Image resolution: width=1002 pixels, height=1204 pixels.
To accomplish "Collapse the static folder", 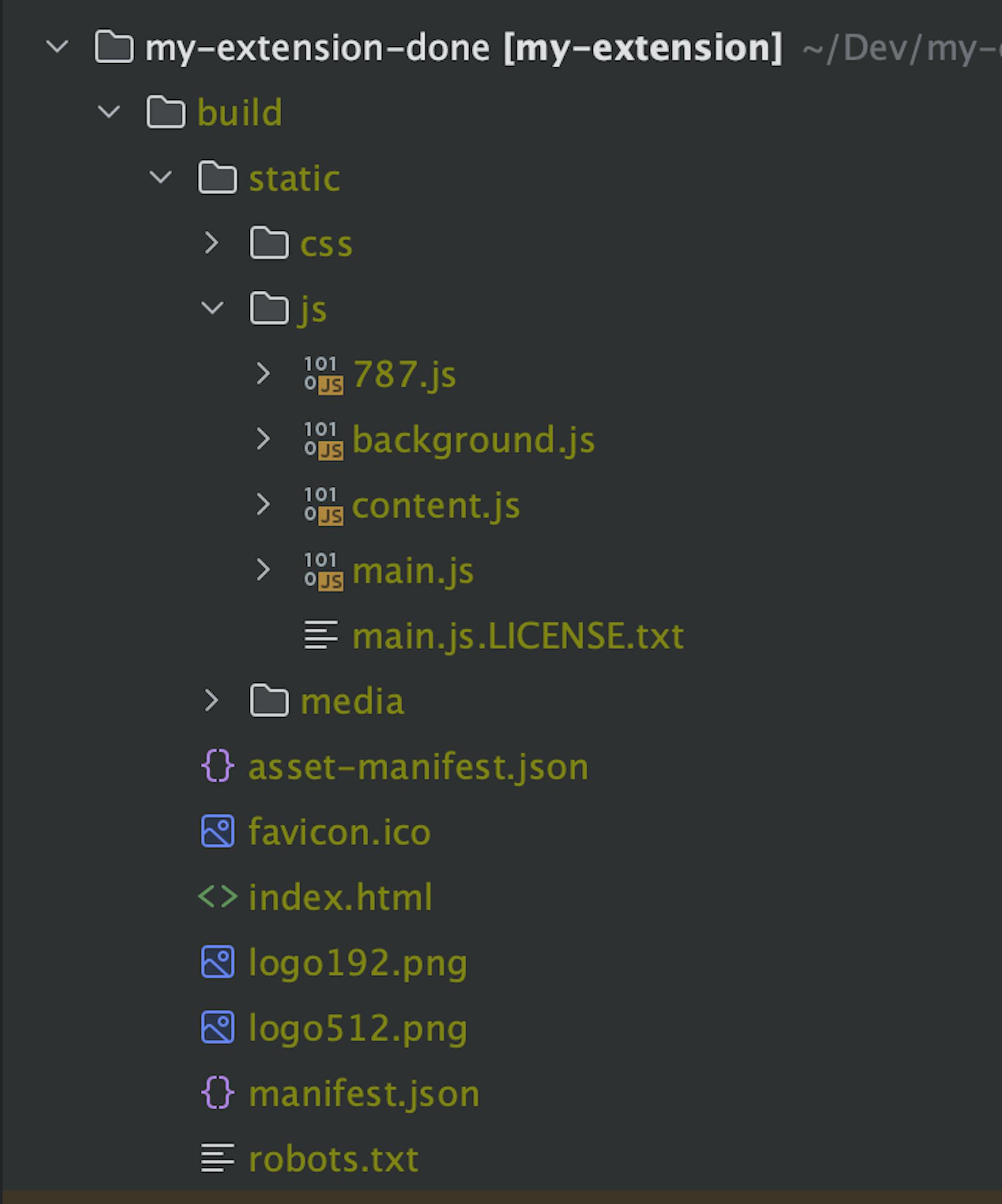I will 161,178.
